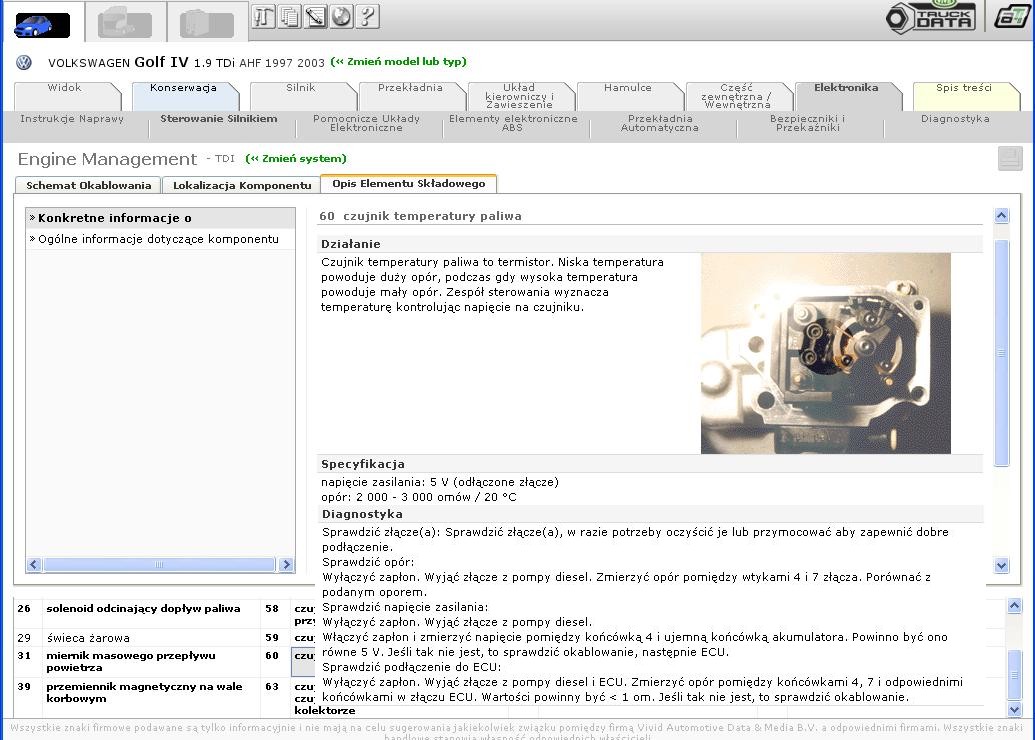The image size is (1035, 740).
Task: Expand 'Konkretne informacje o' item
Action: 160,218
